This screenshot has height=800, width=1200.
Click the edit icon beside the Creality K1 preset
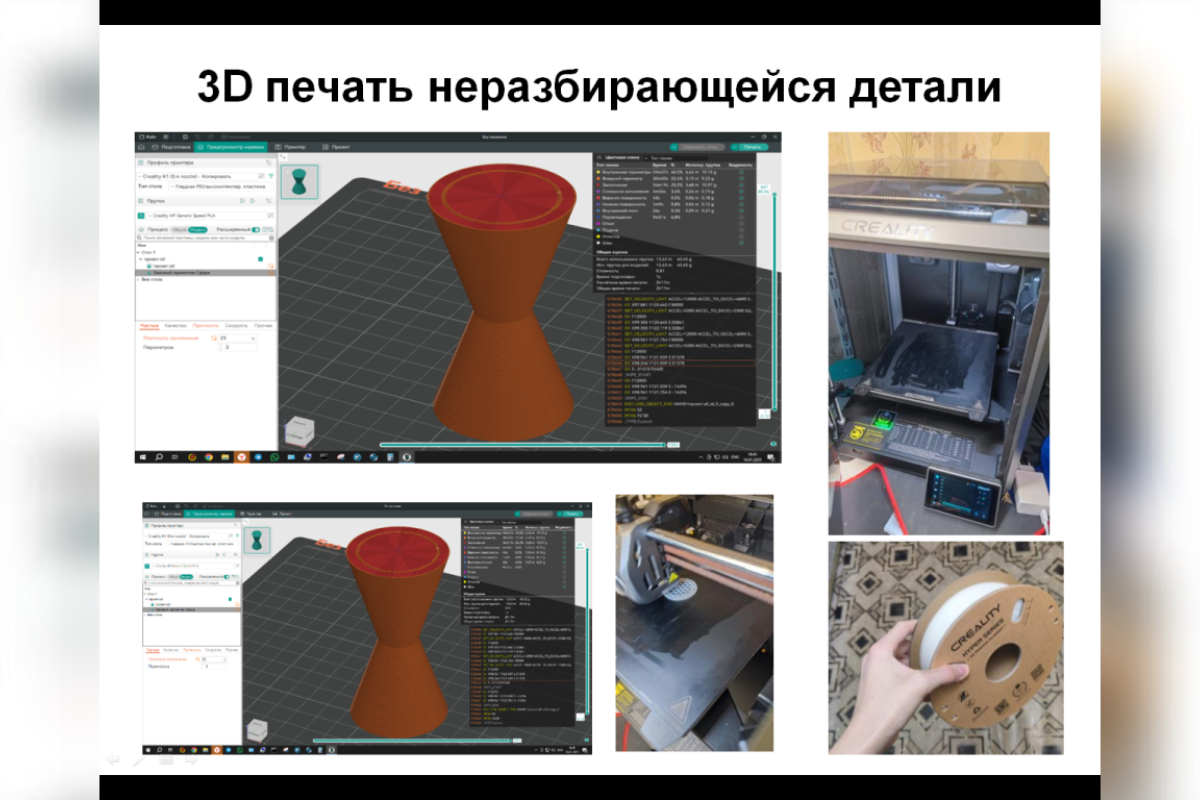pos(262,175)
